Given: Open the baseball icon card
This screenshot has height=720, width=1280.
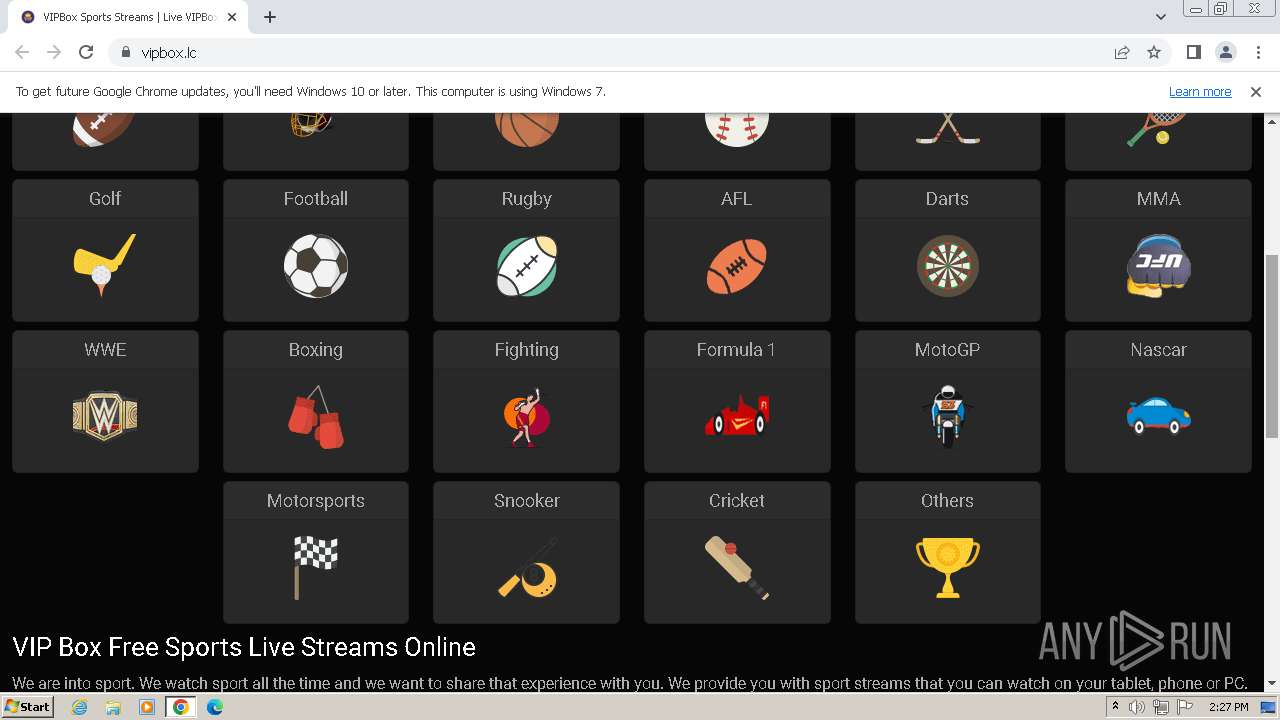Looking at the screenshot, I should point(737,141).
